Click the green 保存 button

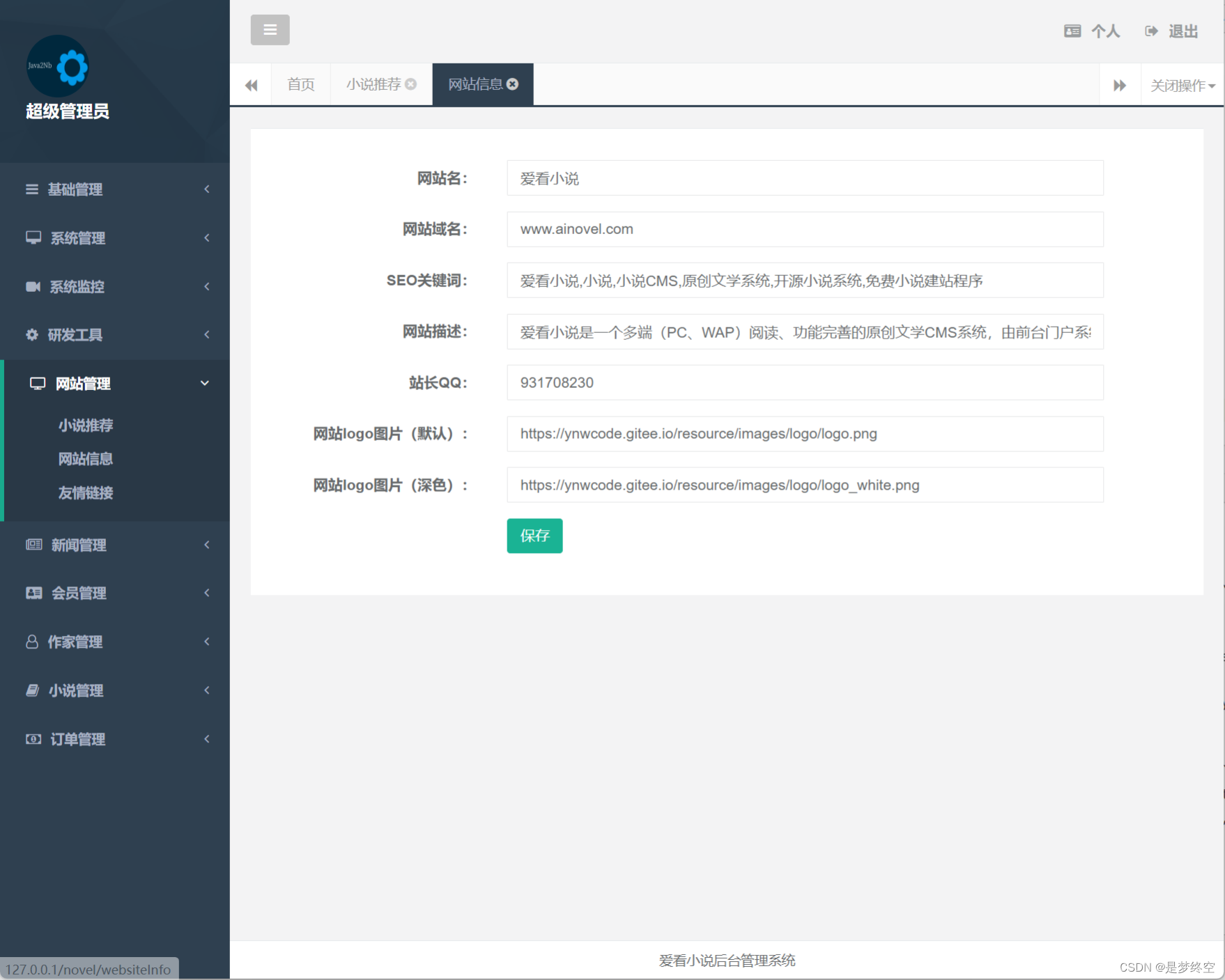coord(534,536)
